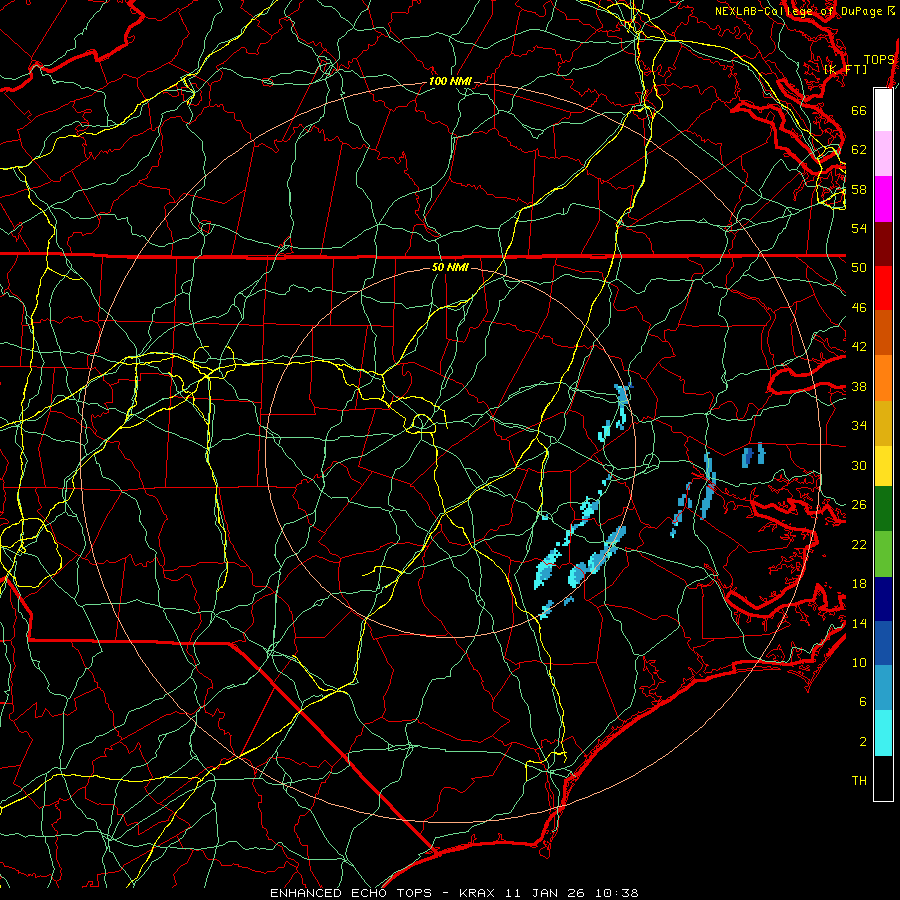Click the cyan legend swatch near 2
Screen dimensions: 900x900
pos(883,733)
